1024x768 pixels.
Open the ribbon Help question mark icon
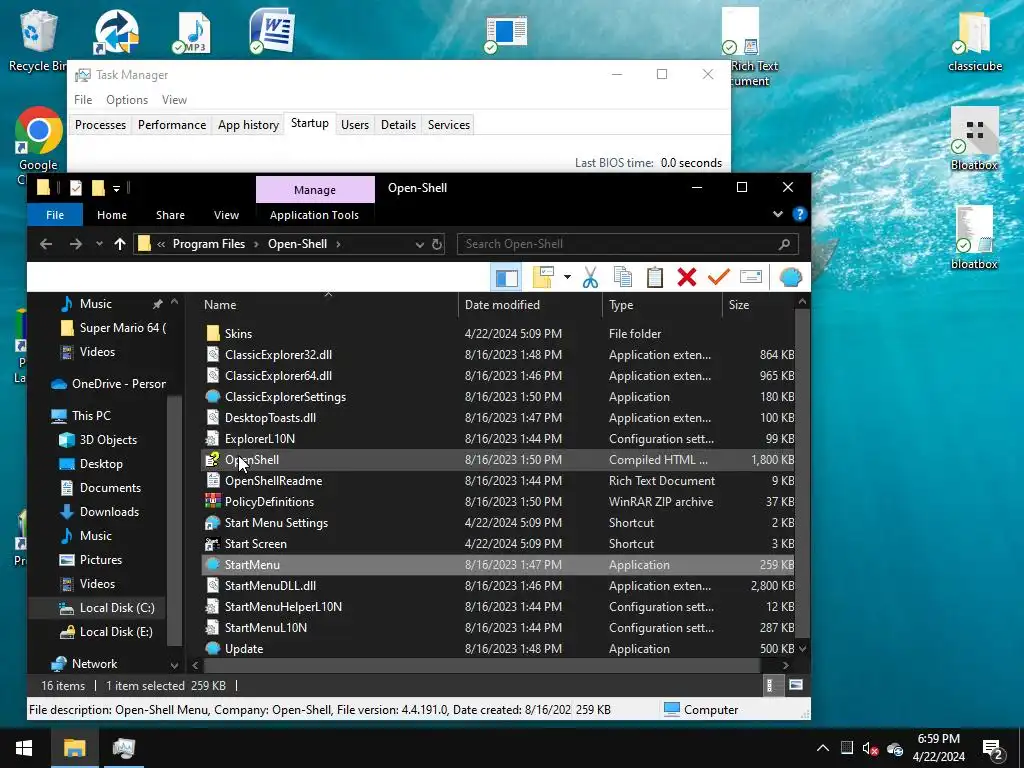[x=799, y=214]
